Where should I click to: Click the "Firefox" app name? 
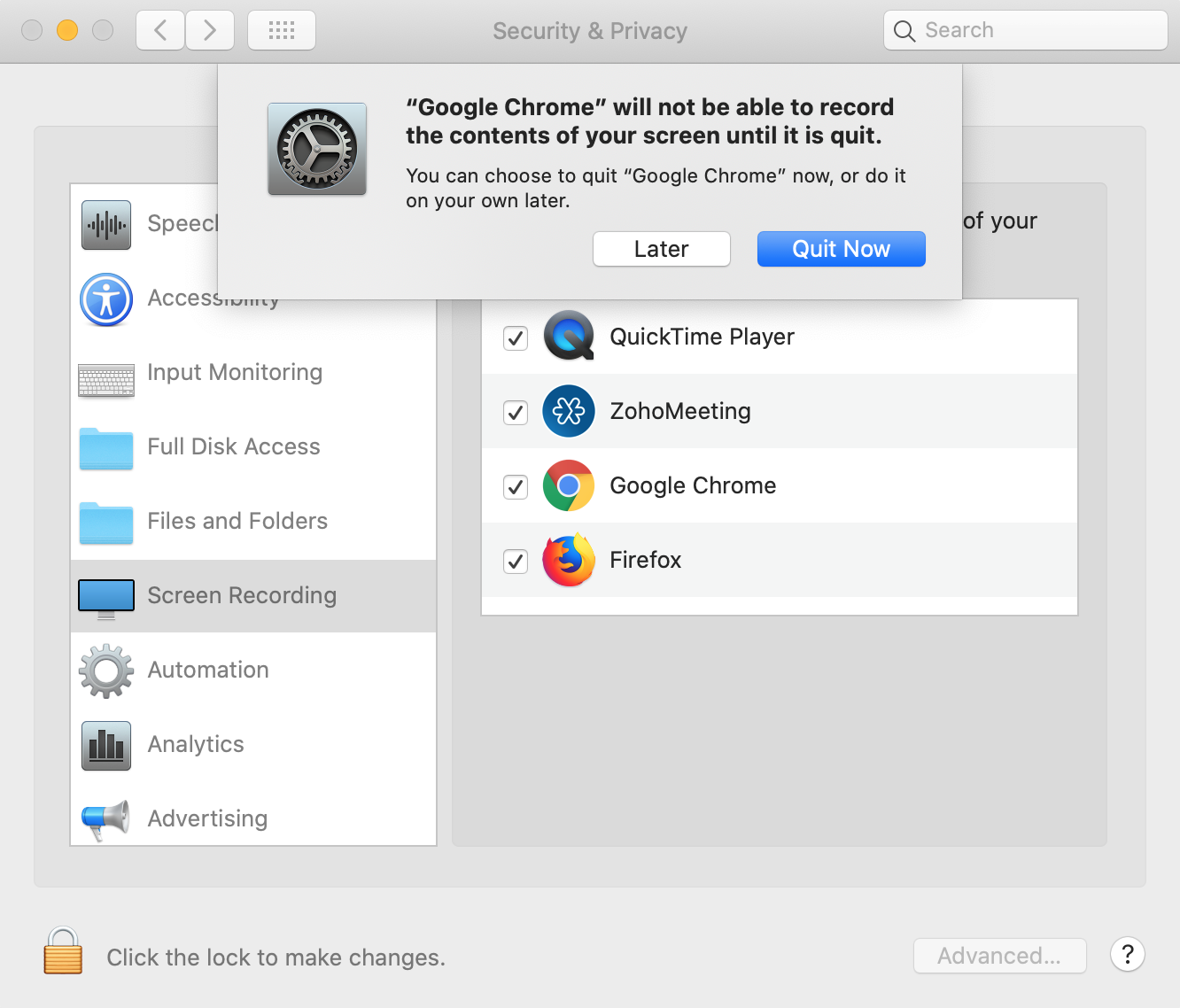[646, 560]
